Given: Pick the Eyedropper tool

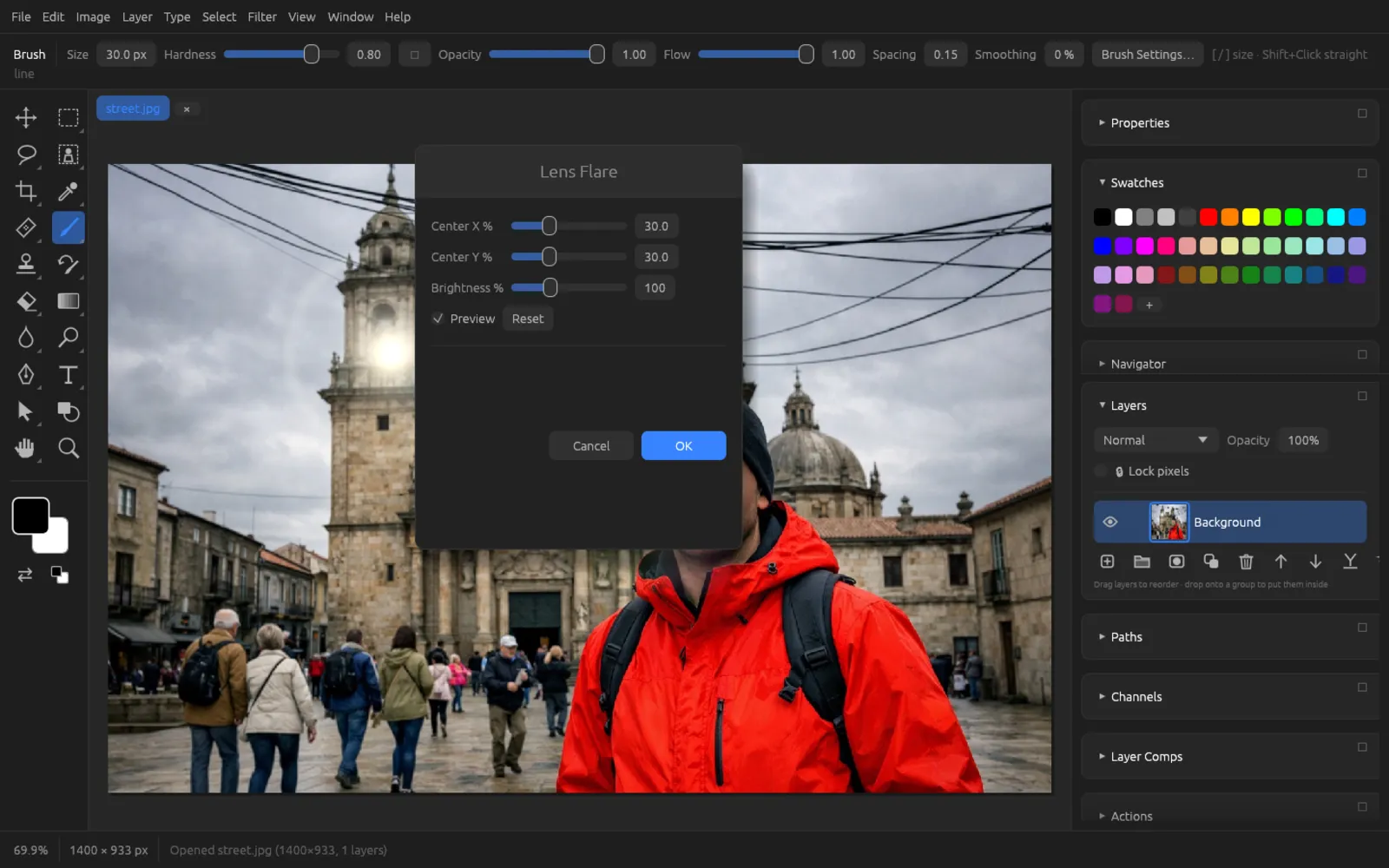Looking at the screenshot, I should 68,191.
